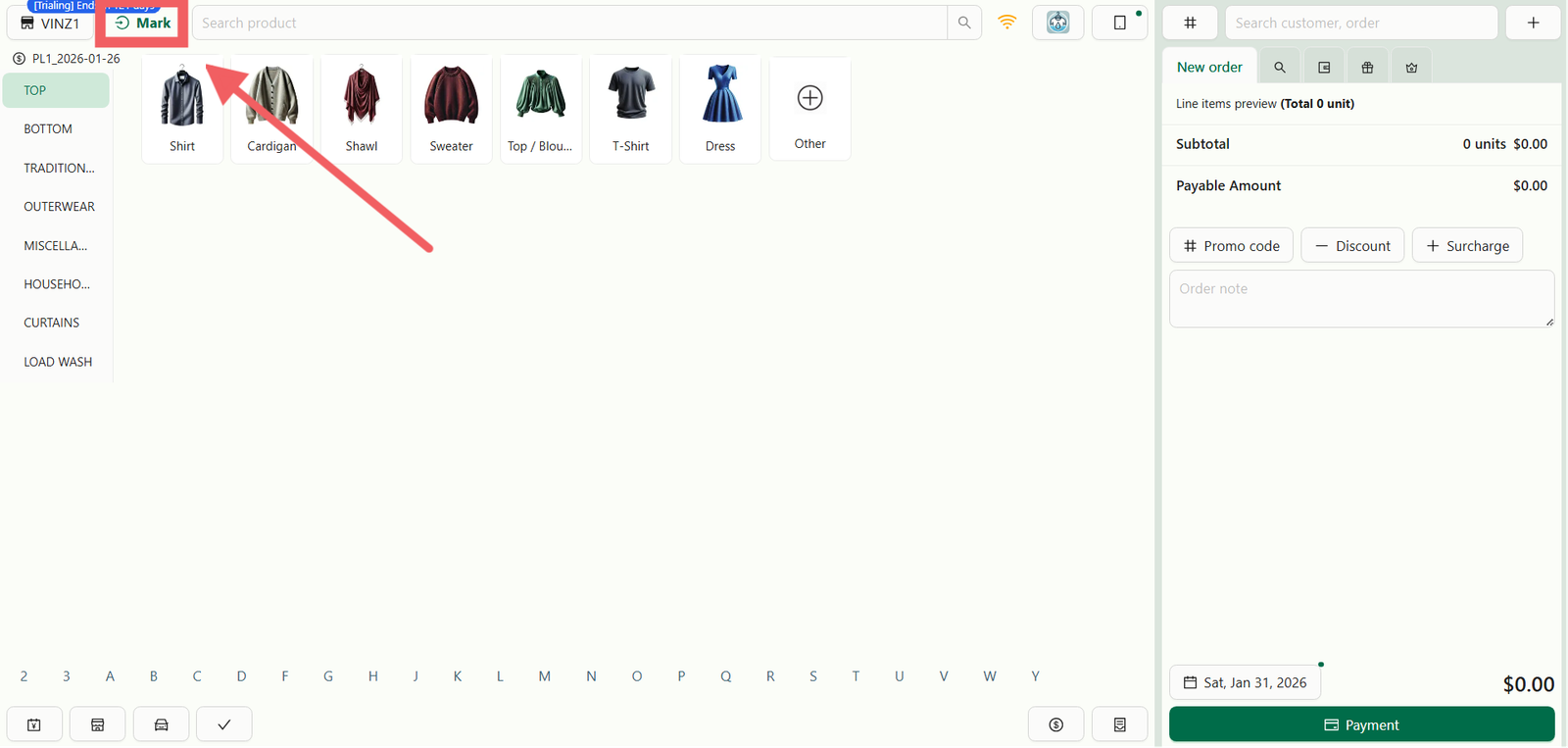Add a Cardigan product
Screen dimensions: 1568x748
click(271, 109)
